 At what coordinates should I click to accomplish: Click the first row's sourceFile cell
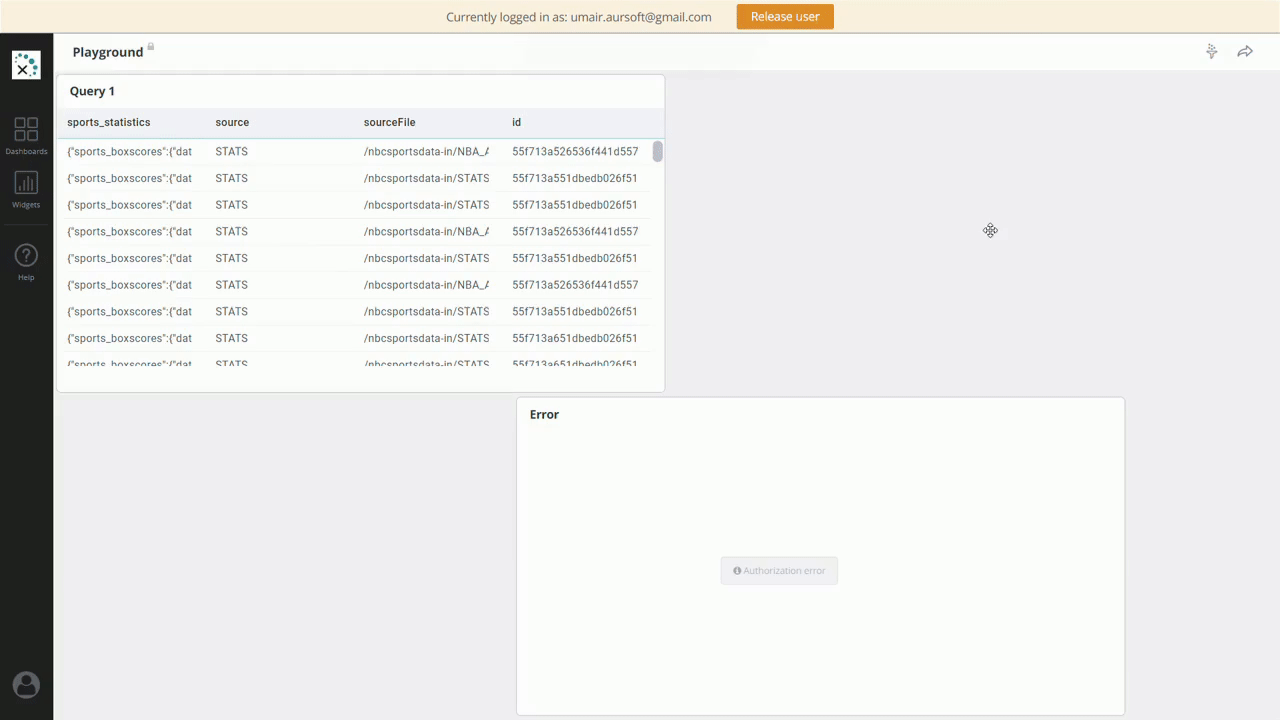(426, 152)
